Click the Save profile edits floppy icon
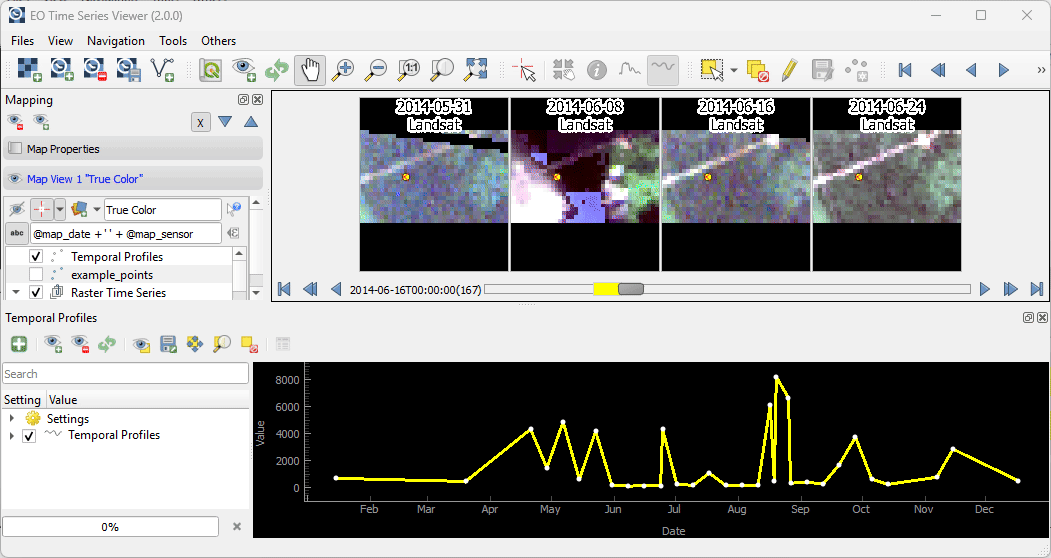 coord(168,344)
